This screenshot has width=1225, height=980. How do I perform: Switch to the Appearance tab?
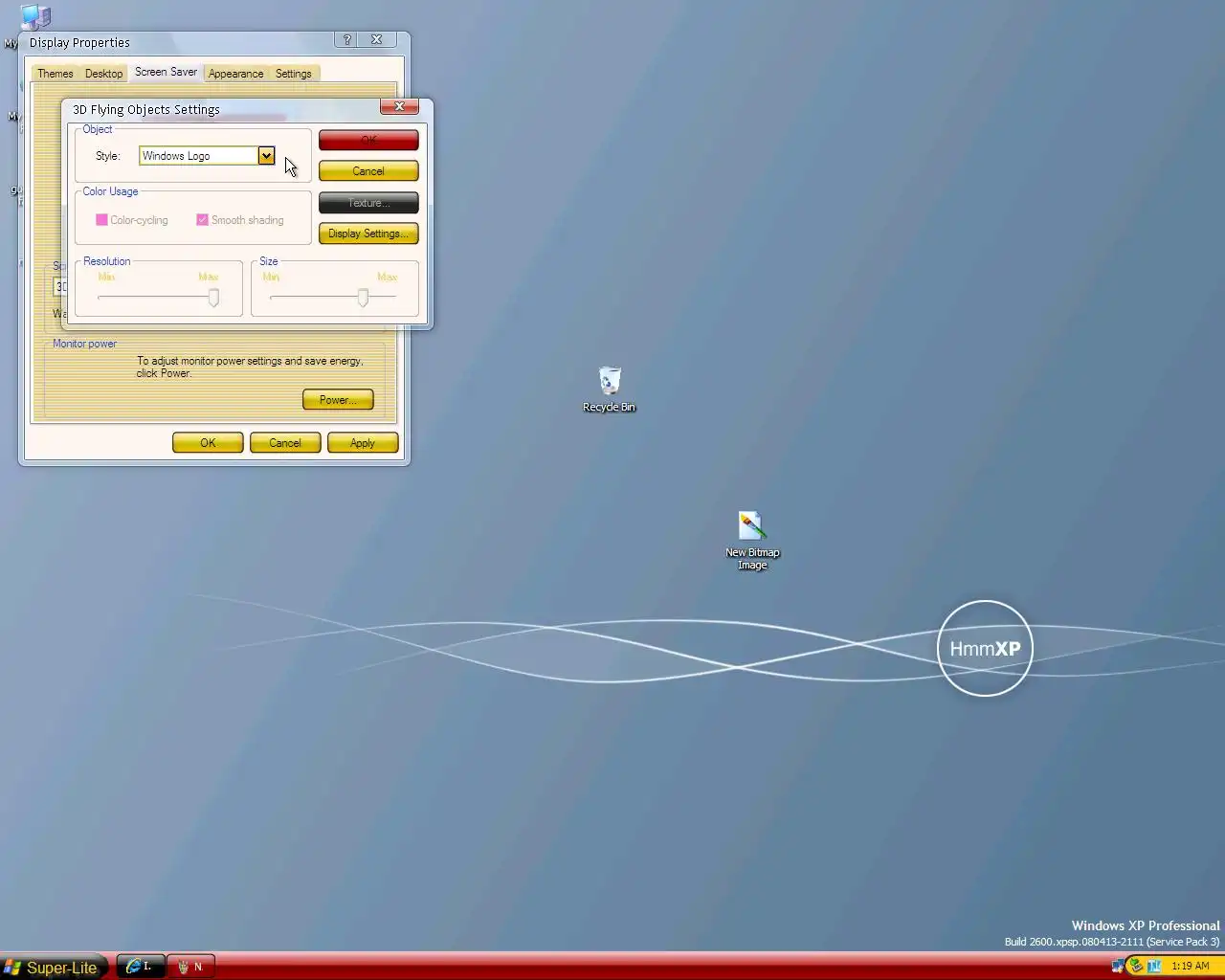click(235, 74)
